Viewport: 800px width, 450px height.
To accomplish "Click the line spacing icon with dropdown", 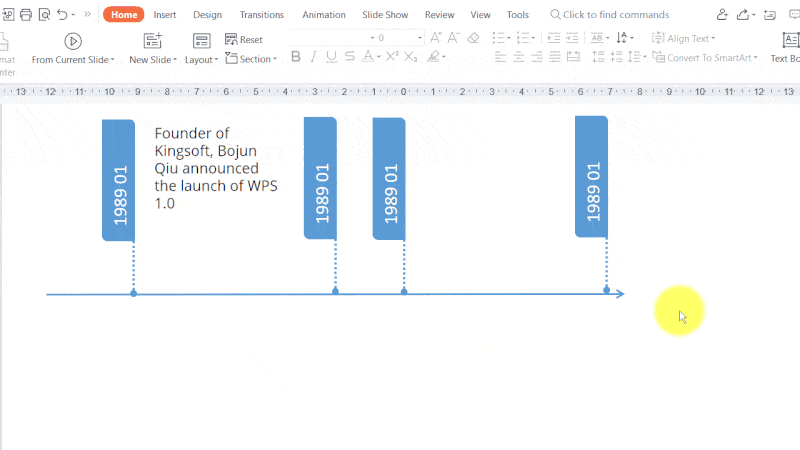I will point(636,57).
